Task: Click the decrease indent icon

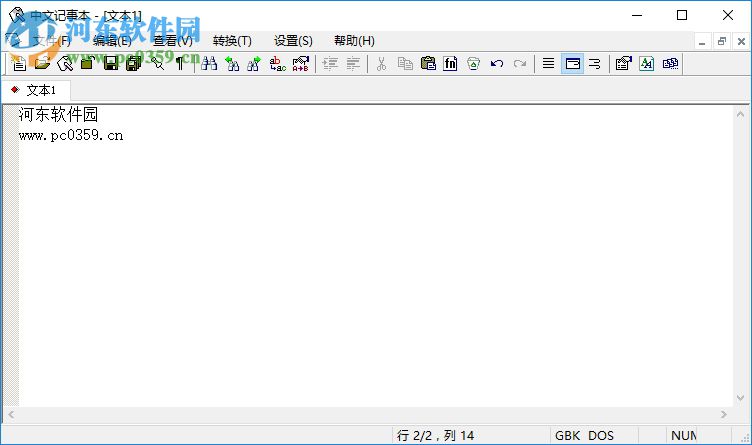Action: coord(353,63)
